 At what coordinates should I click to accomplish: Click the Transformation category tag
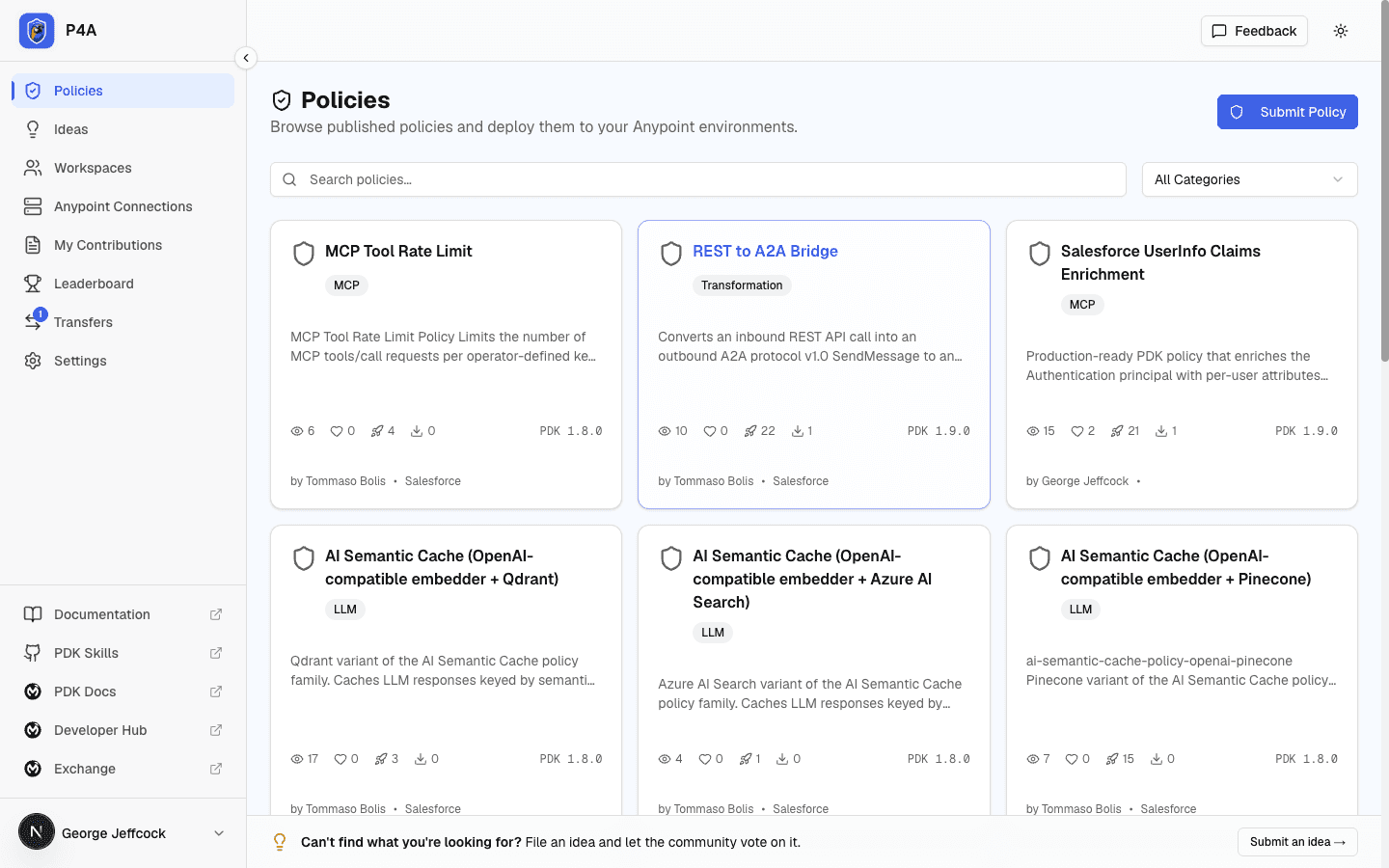(x=742, y=285)
